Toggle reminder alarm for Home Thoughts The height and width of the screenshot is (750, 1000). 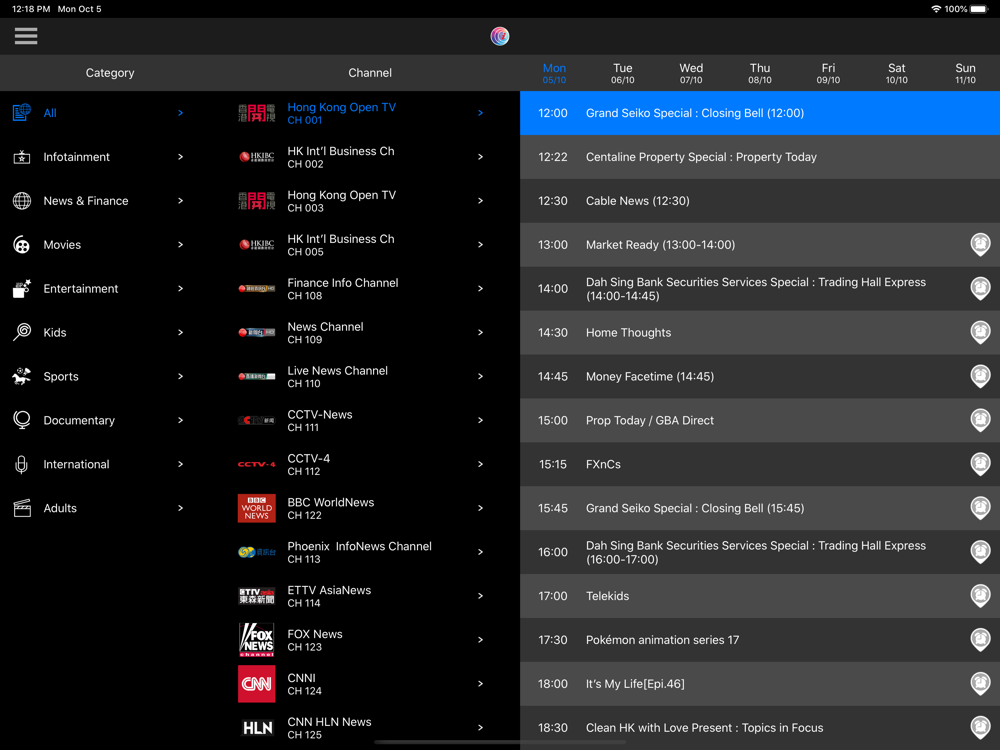tap(980, 332)
